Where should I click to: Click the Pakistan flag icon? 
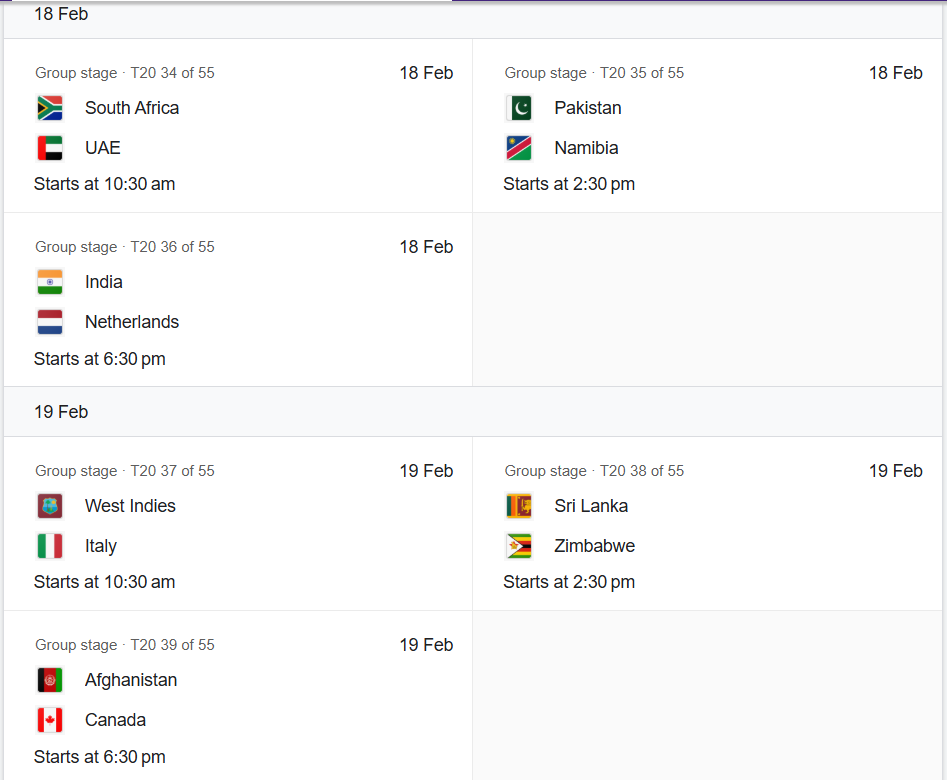[519, 108]
